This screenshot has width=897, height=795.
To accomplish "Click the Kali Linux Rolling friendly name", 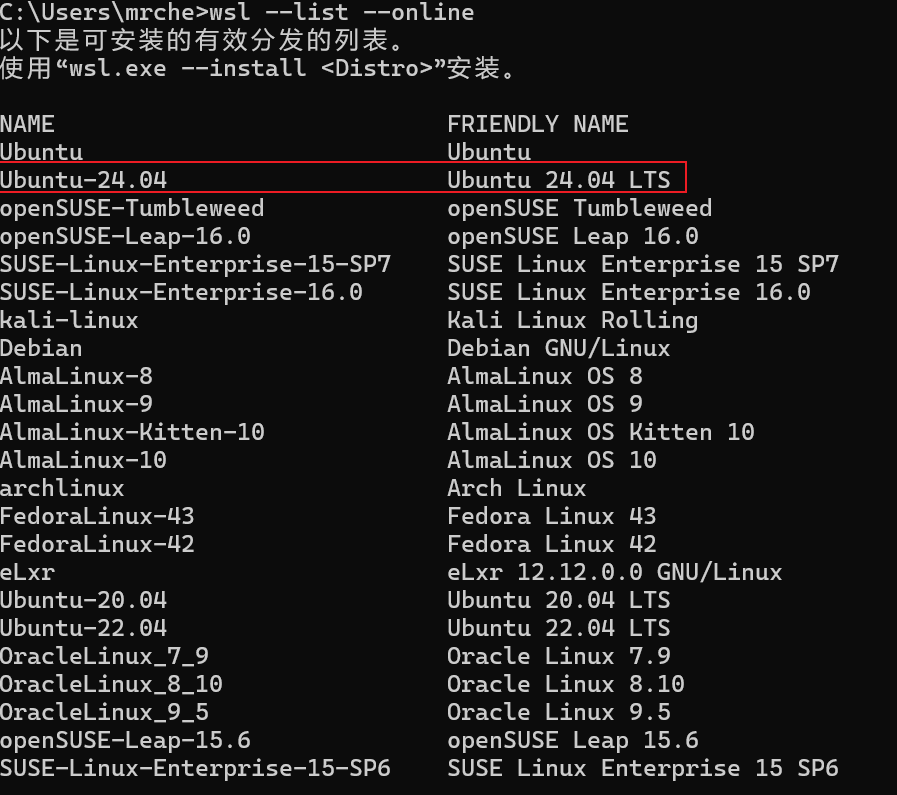I will [573, 320].
